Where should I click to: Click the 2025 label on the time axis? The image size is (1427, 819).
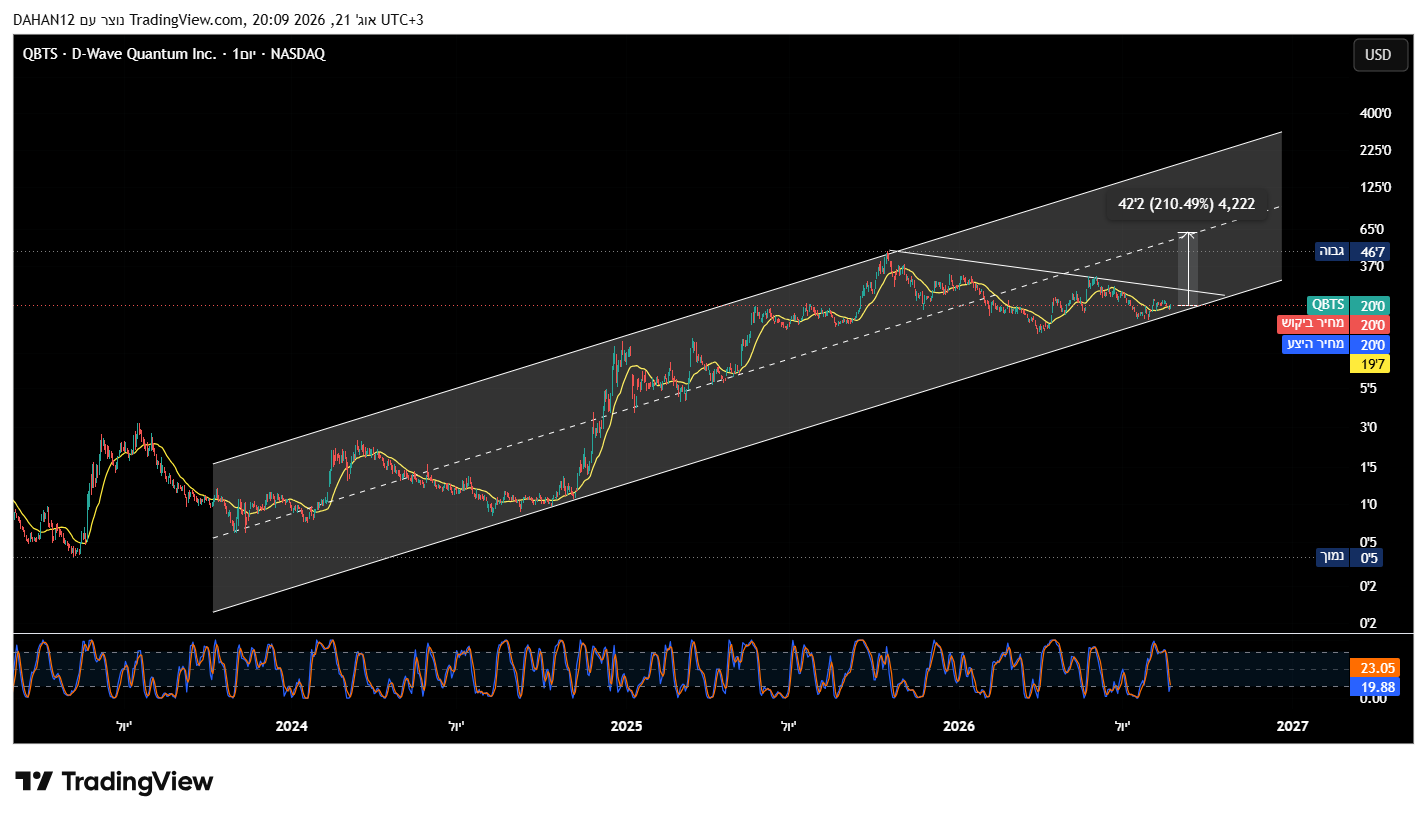(625, 726)
